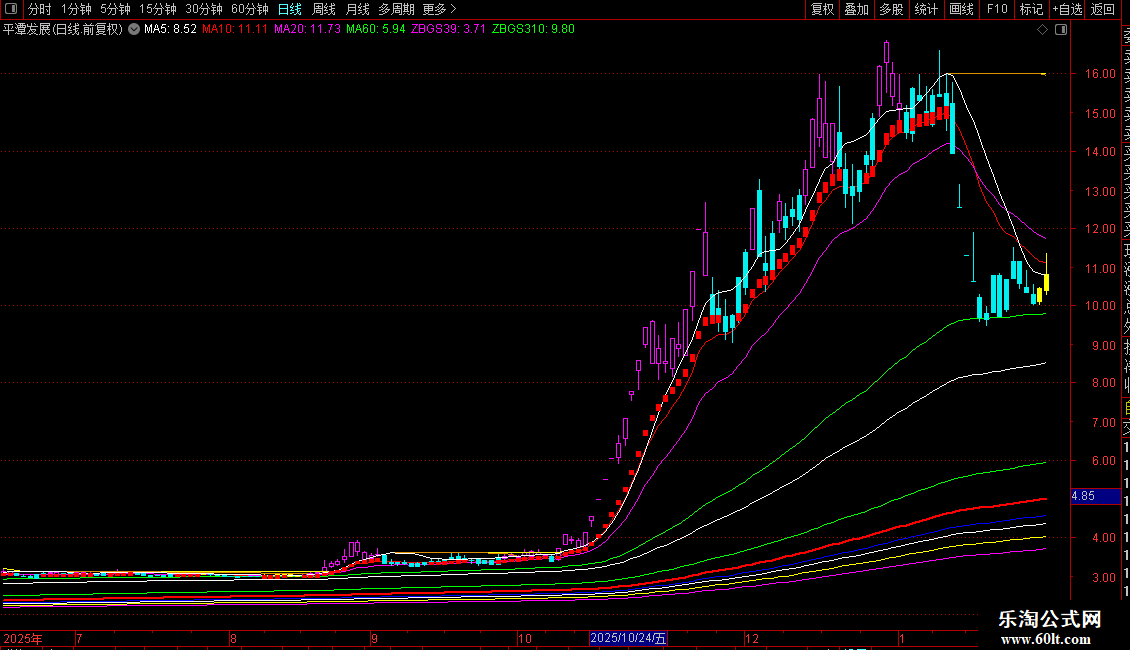1130x650 pixels.
Task: Add stock via +自选 button
Action: pyautogui.click(x=1067, y=9)
